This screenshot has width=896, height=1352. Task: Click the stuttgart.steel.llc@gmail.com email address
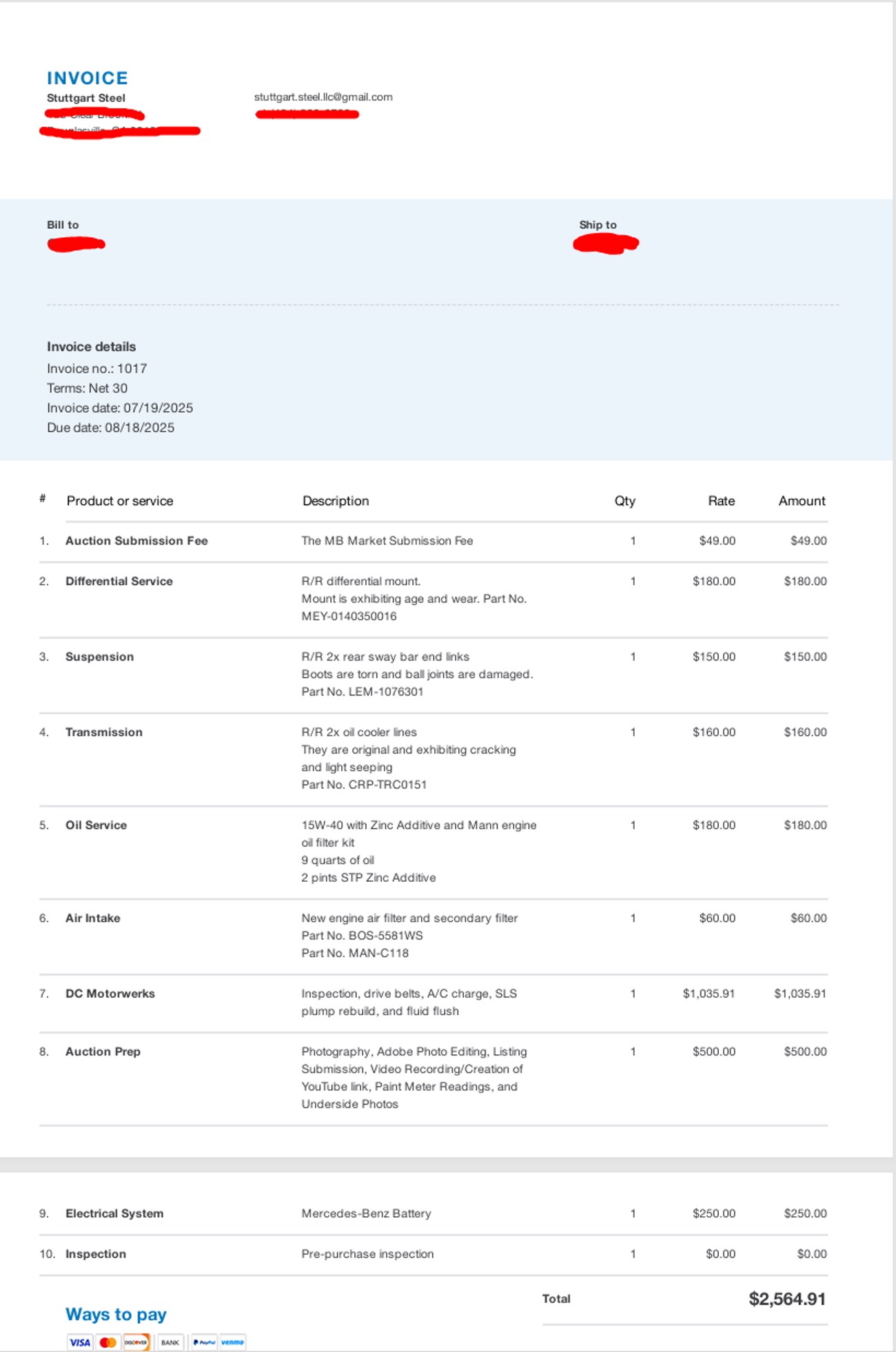click(323, 97)
